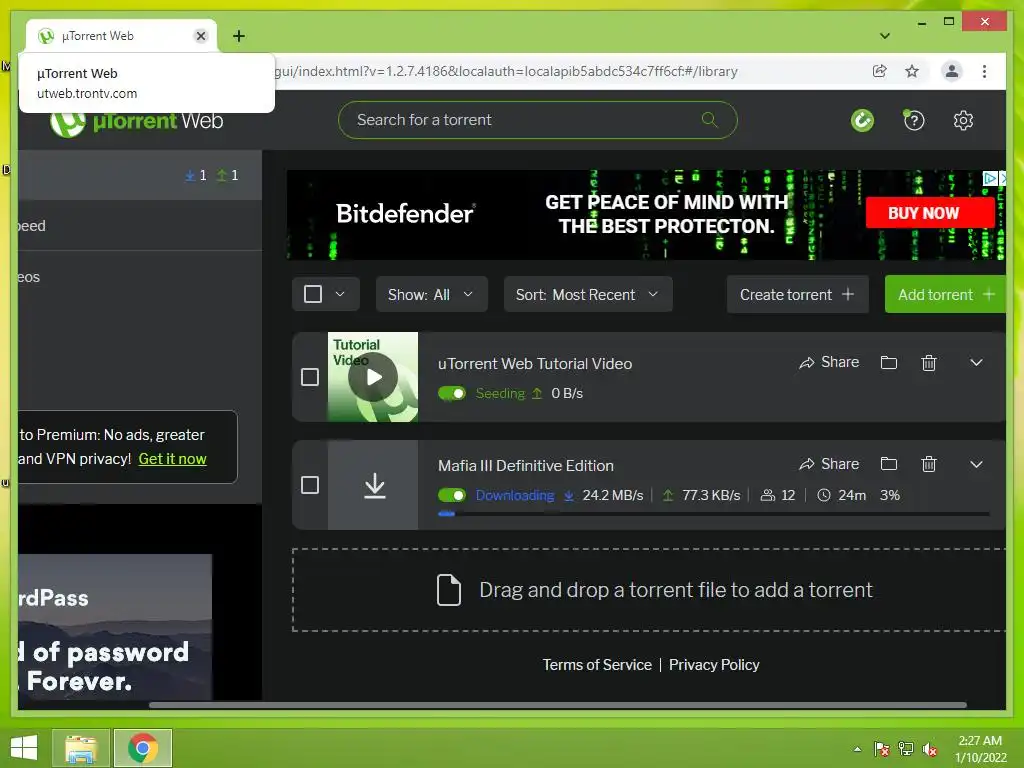Open the Windows Start button
The image size is (1024, 768).
24,748
